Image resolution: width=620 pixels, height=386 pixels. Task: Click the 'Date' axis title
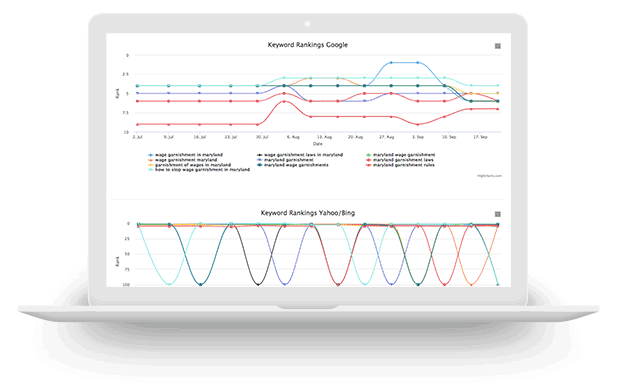point(318,144)
